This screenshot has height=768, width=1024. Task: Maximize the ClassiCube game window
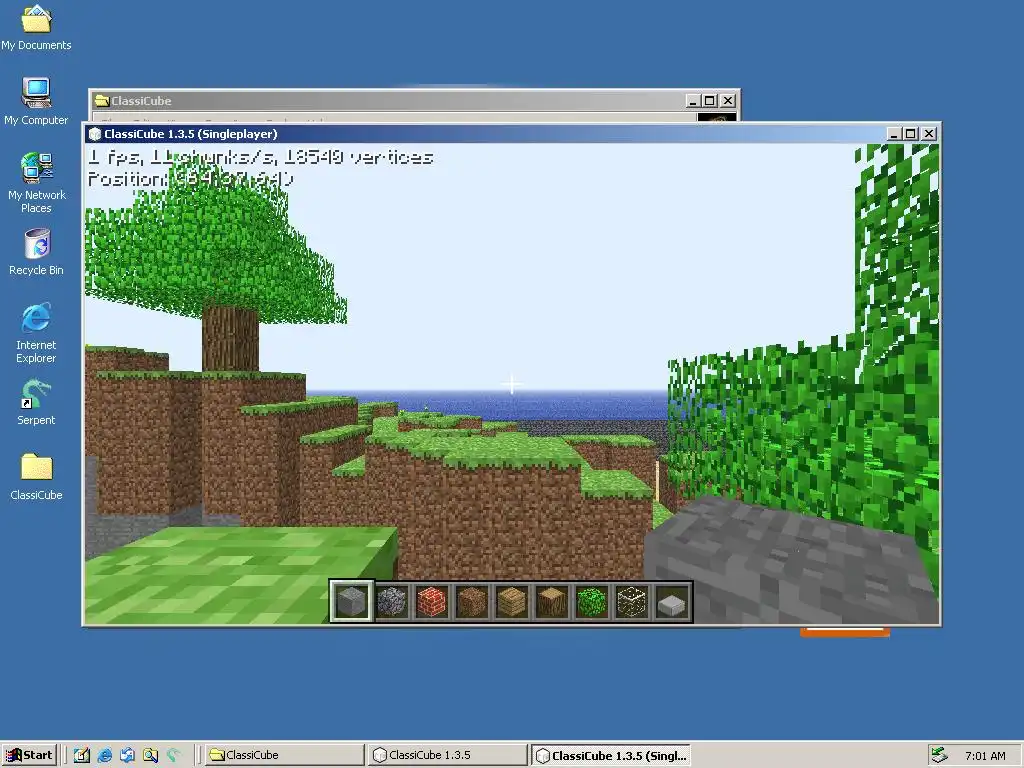[x=911, y=134]
